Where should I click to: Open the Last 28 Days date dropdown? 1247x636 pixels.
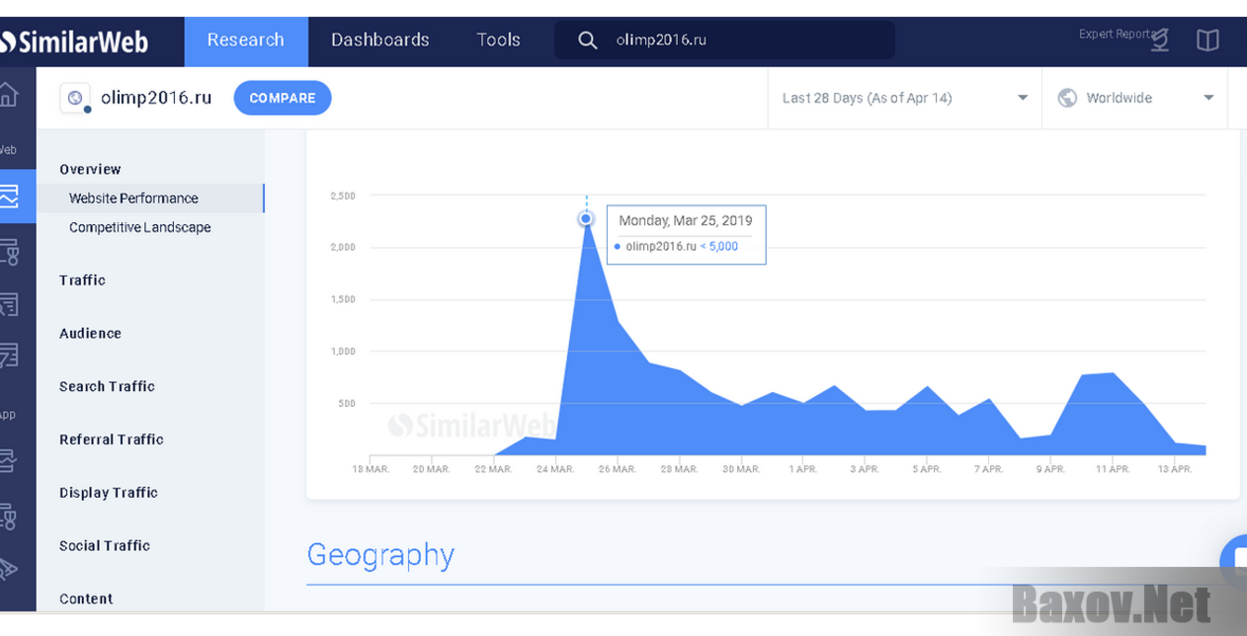[x=904, y=98]
